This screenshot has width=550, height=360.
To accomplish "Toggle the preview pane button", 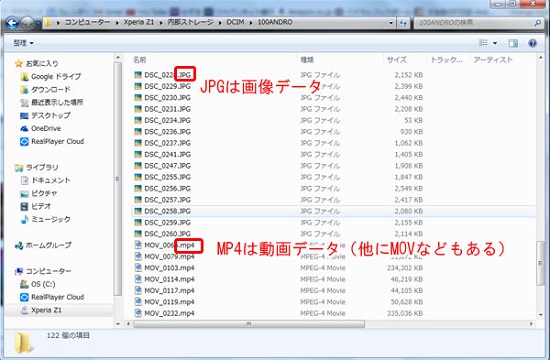I will coord(513,43).
